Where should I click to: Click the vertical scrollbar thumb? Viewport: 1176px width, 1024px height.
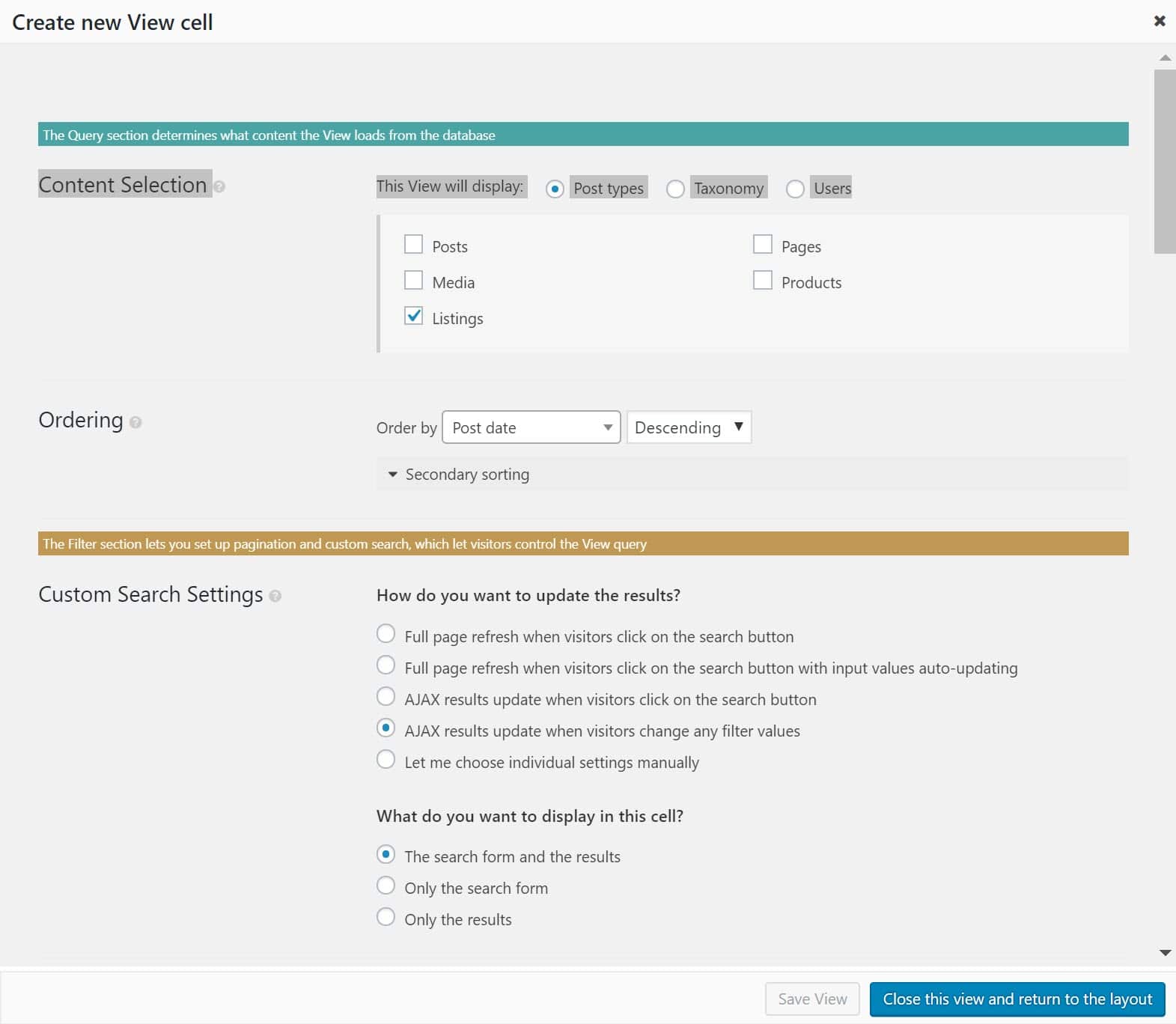tap(1165, 161)
